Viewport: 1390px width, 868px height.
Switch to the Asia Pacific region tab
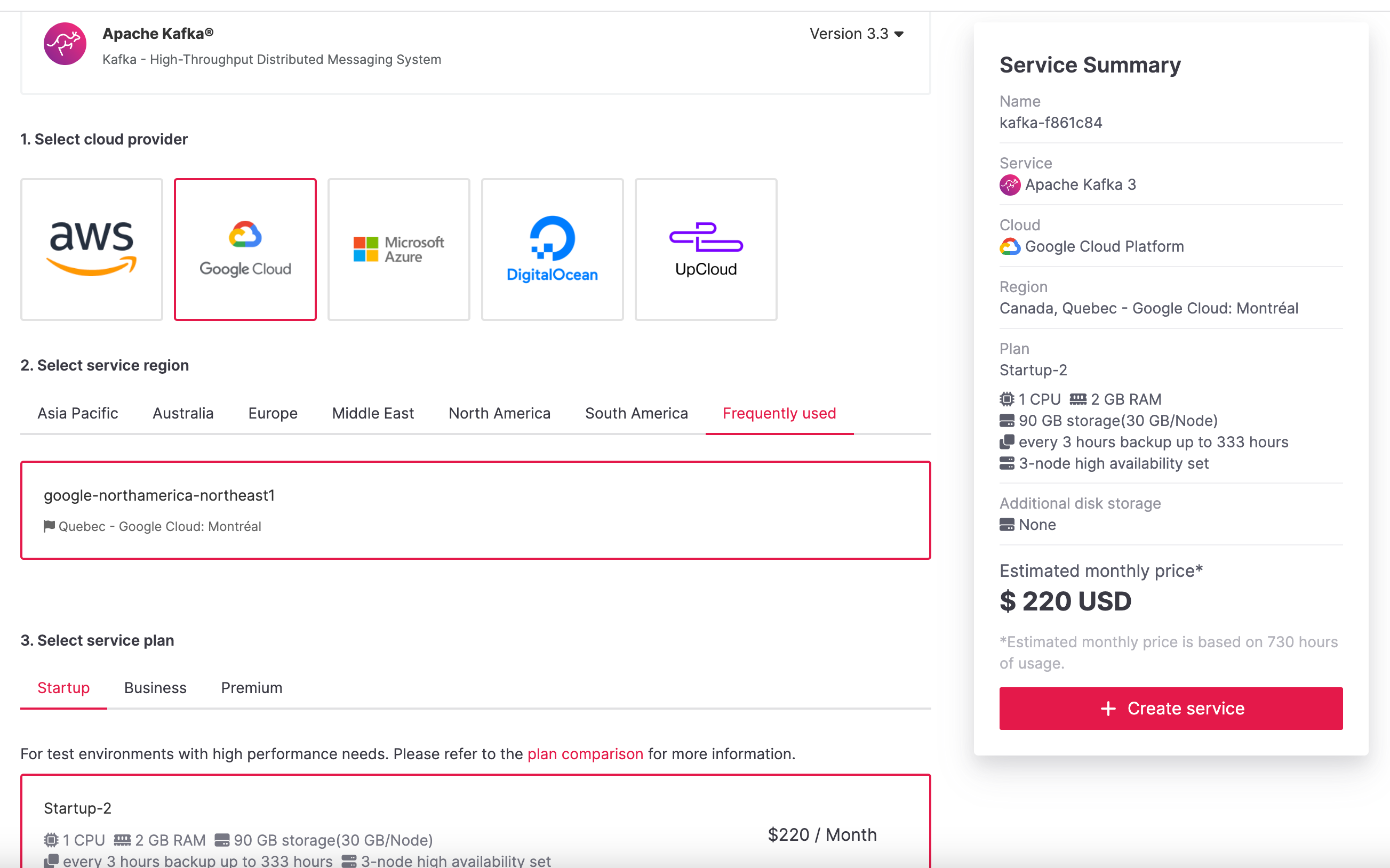point(77,413)
